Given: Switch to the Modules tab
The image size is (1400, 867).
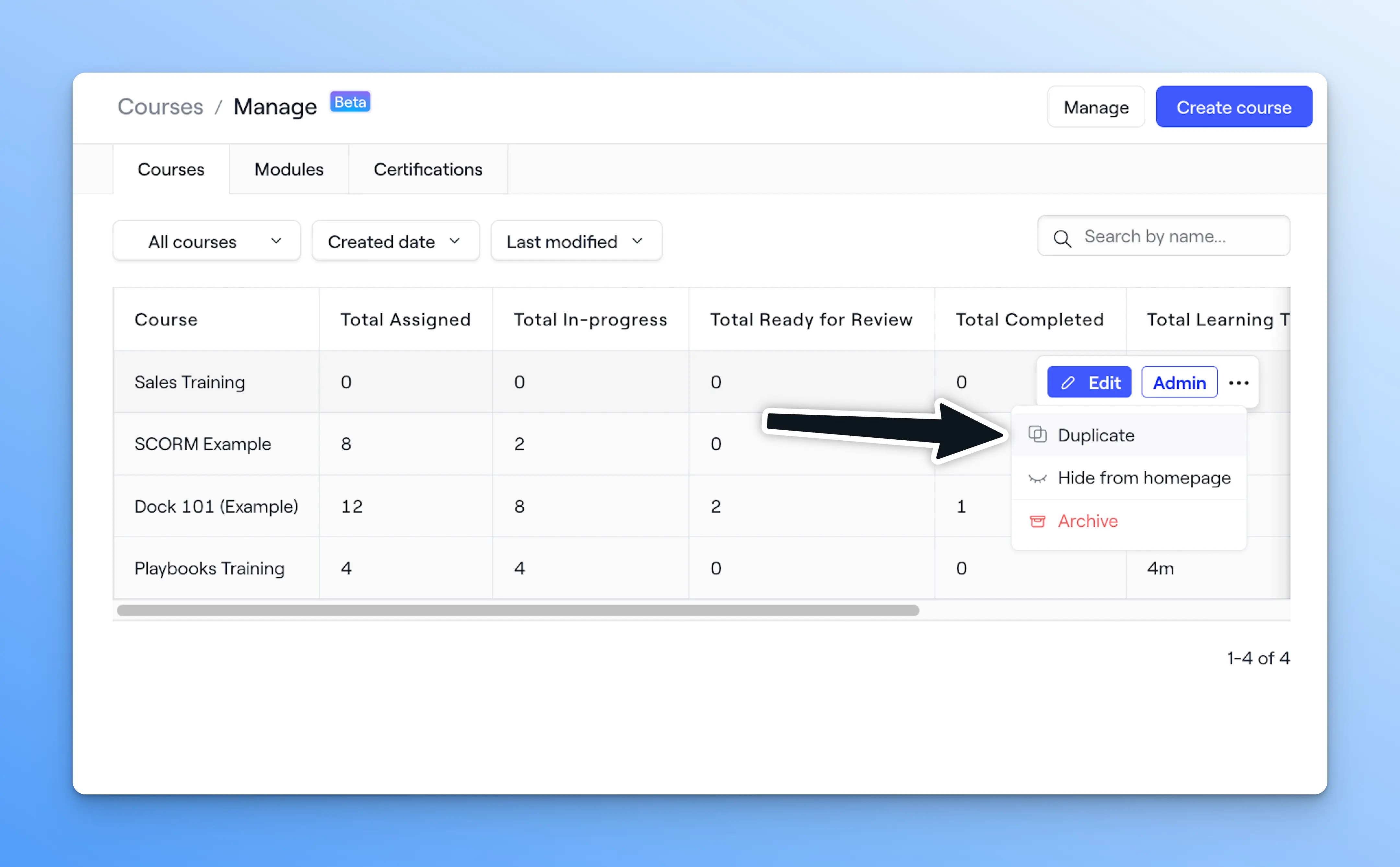Looking at the screenshot, I should pyautogui.click(x=289, y=169).
